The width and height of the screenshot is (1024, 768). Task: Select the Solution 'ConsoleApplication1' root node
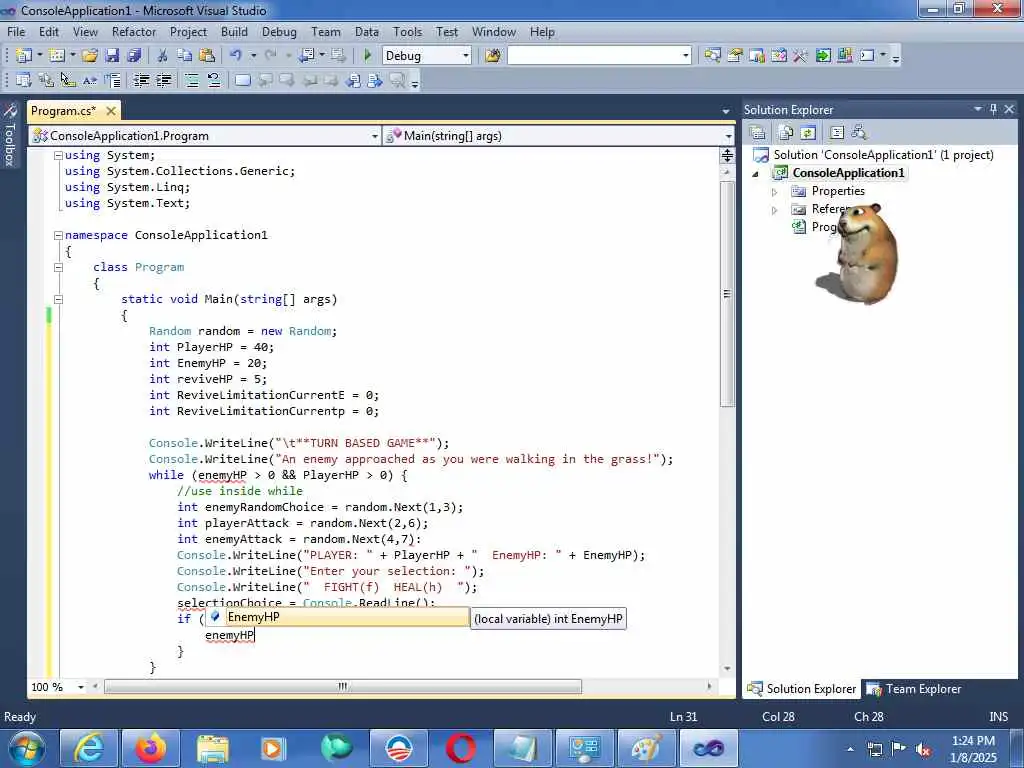pyautogui.click(x=874, y=155)
